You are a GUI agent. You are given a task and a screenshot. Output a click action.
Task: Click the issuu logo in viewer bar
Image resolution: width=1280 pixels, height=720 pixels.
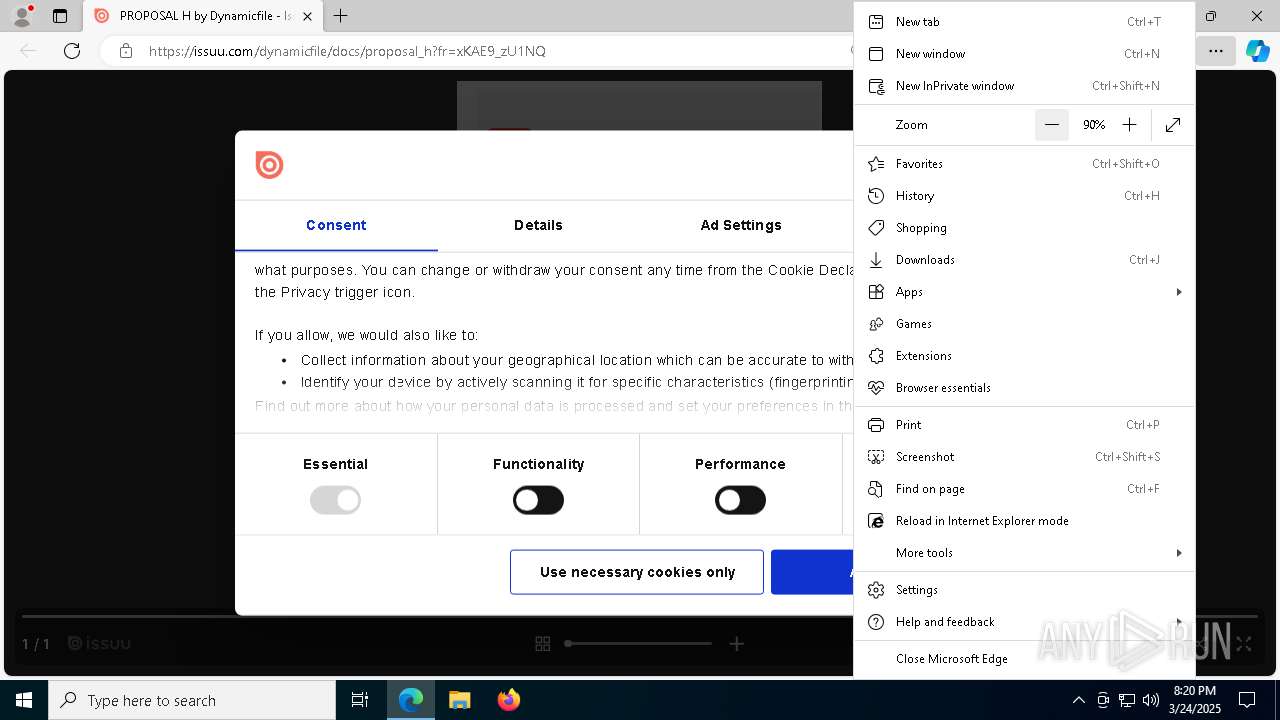[x=99, y=644]
